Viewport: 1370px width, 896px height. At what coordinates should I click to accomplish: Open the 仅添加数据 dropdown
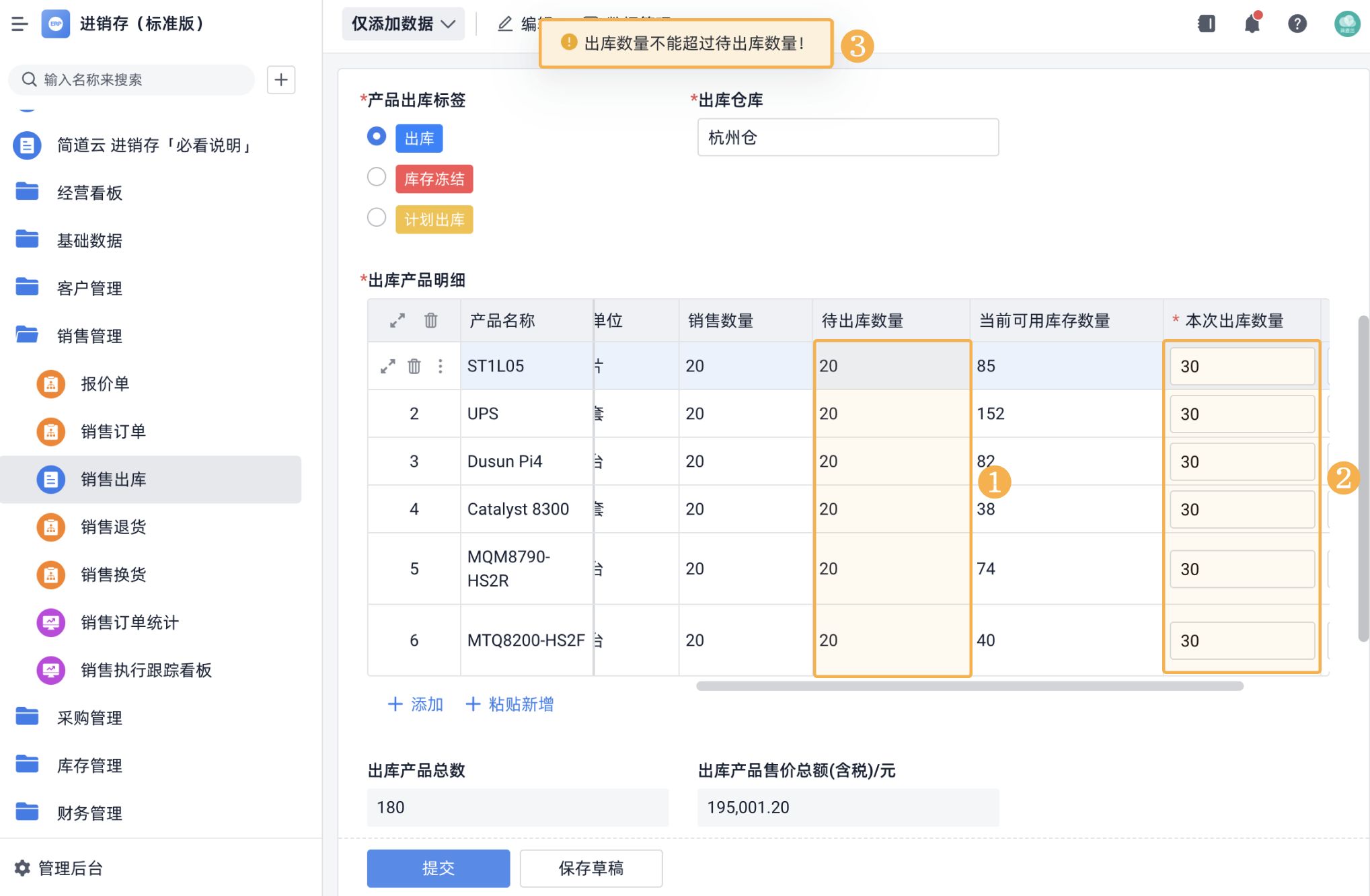(403, 24)
